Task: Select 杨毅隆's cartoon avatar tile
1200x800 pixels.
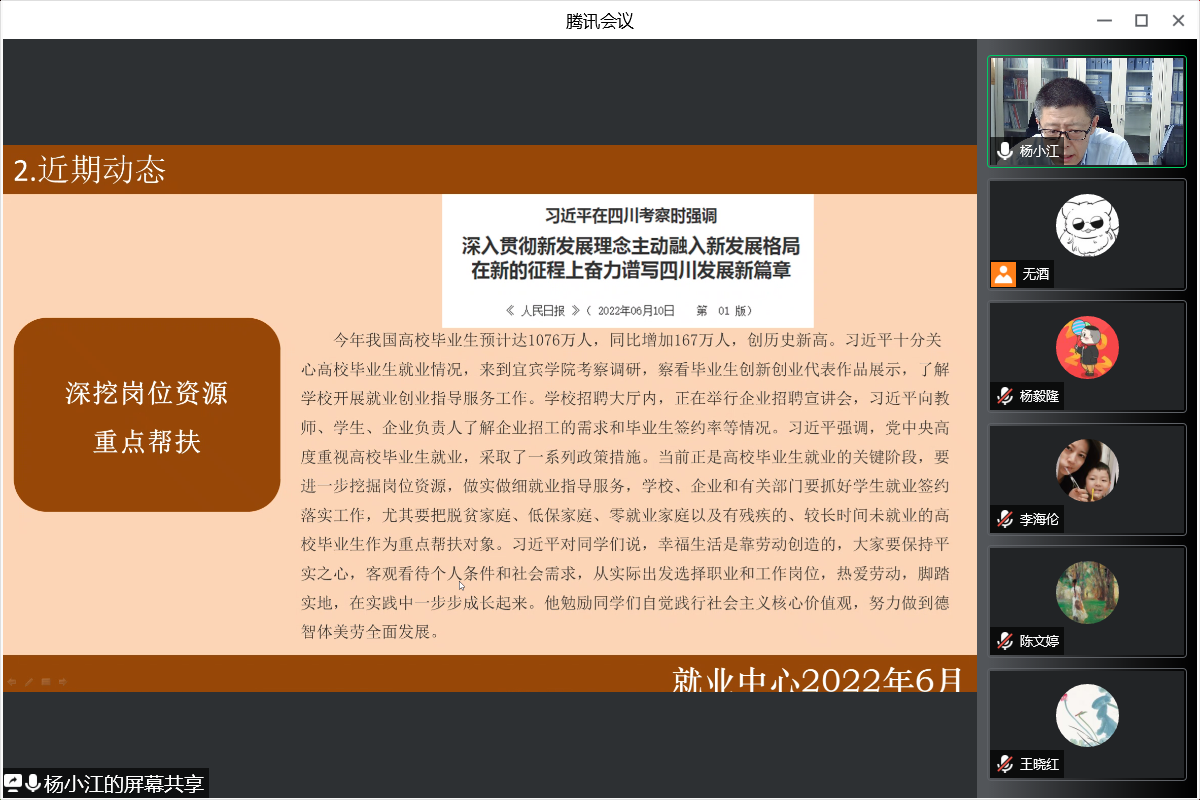Action: click(1087, 348)
